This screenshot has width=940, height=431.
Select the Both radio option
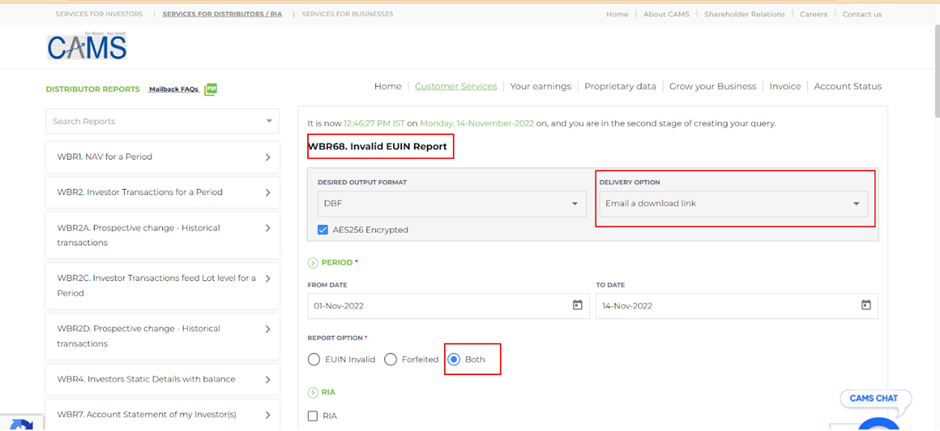click(454, 360)
